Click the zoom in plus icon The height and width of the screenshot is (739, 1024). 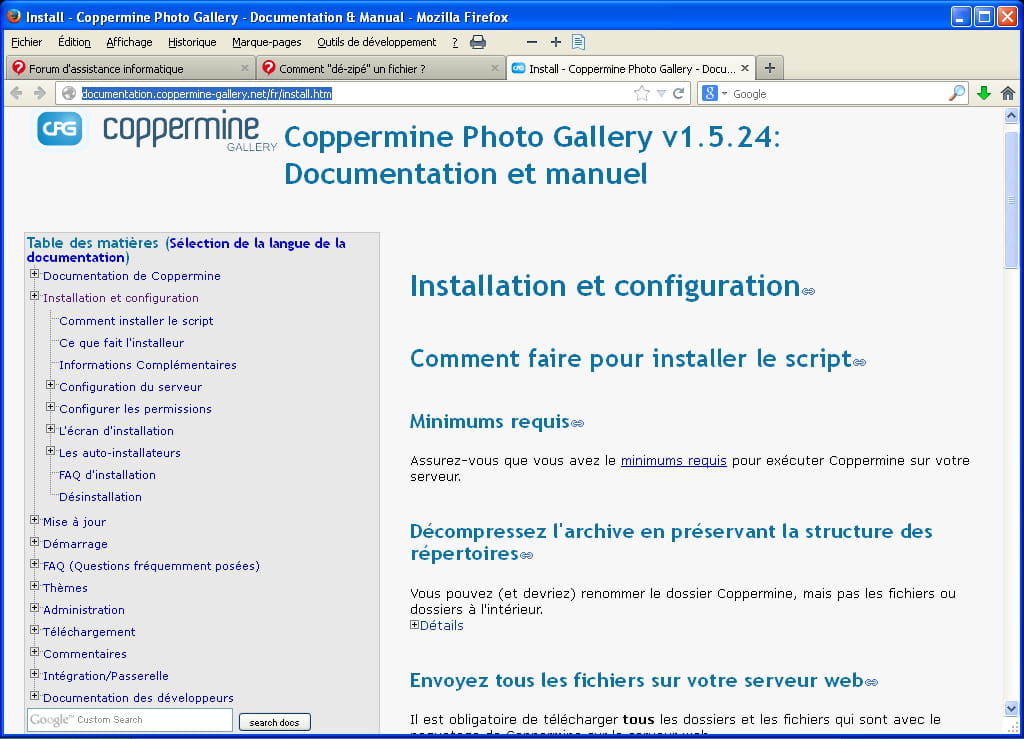tap(556, 42)
